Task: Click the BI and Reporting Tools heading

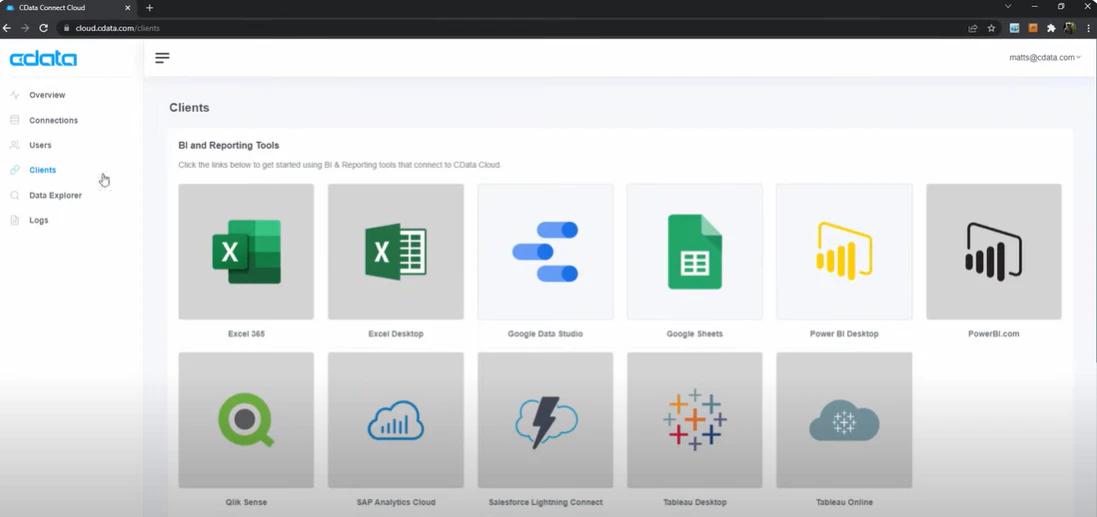Action: point(229,146)
